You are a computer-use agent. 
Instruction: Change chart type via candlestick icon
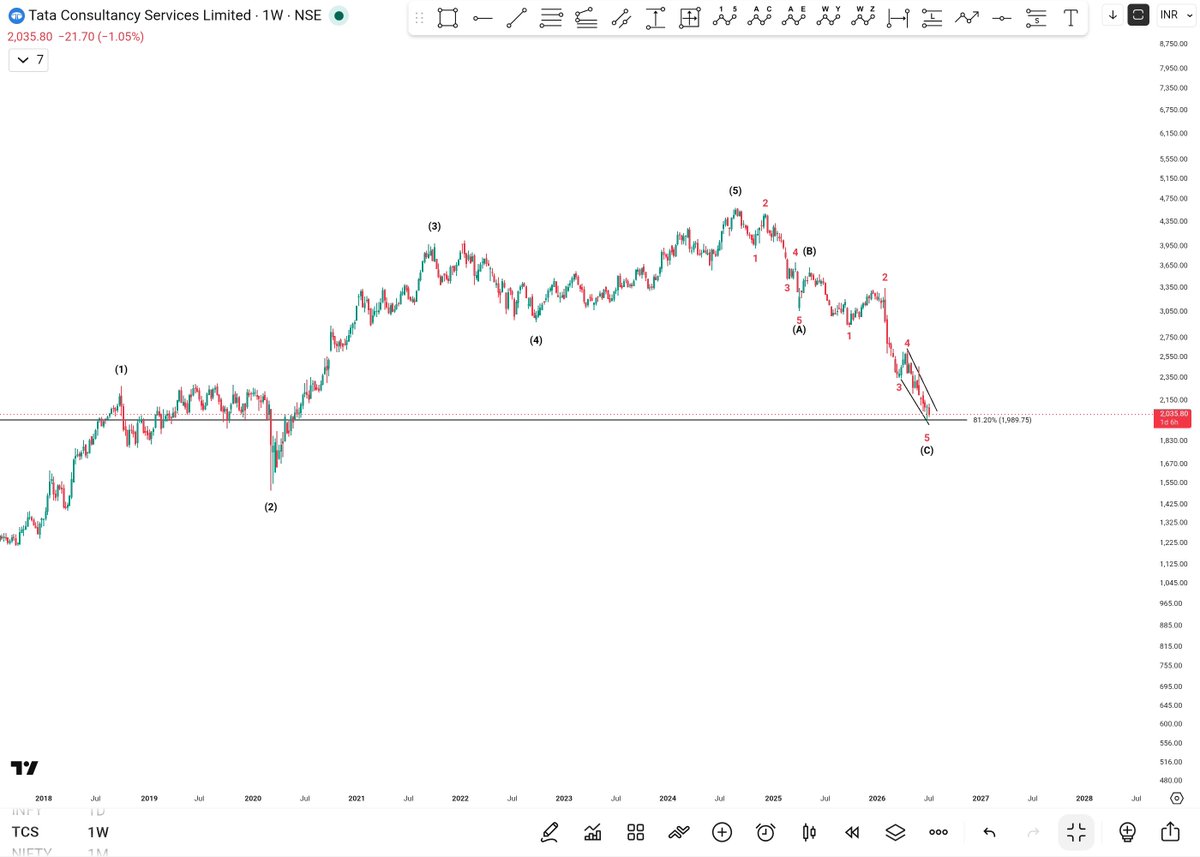(809, 832)
